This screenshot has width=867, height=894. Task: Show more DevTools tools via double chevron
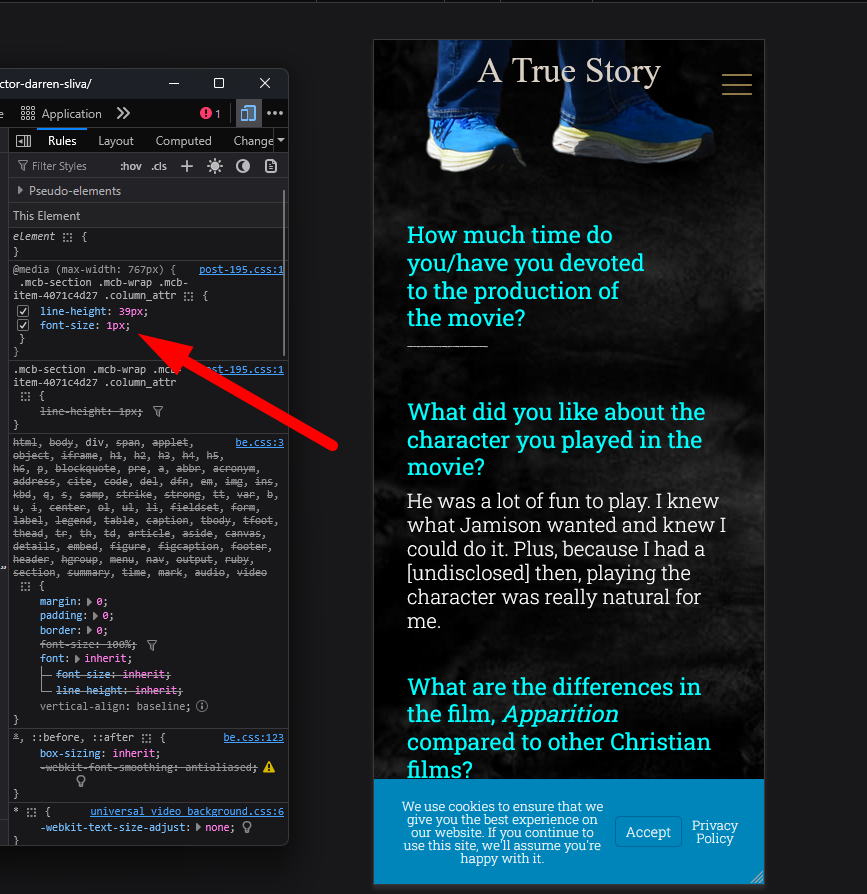123,113
